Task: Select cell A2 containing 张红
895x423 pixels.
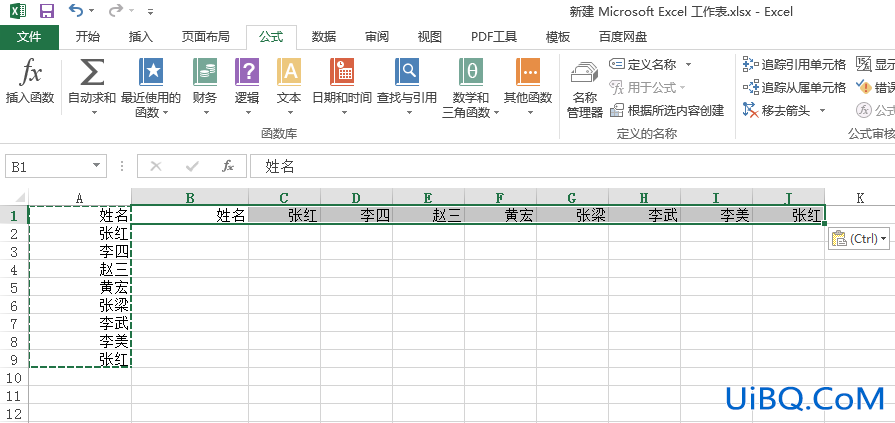Action: coord(80,233)
